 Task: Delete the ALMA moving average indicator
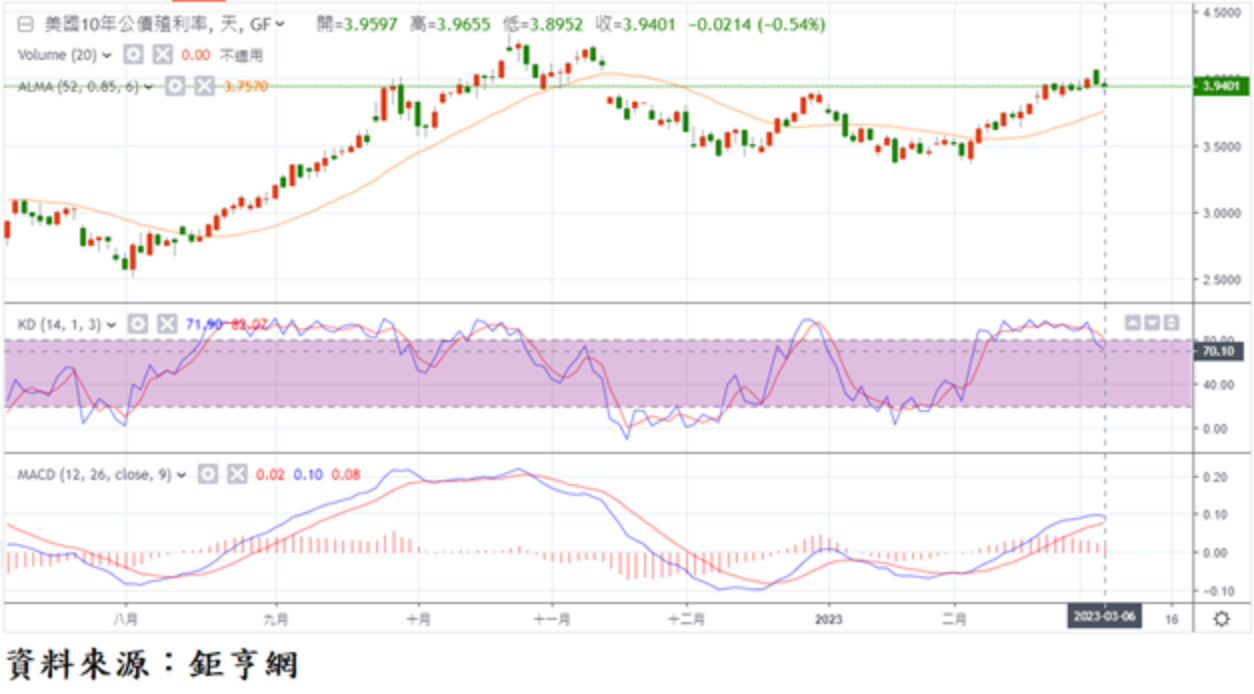click(204, 87)
